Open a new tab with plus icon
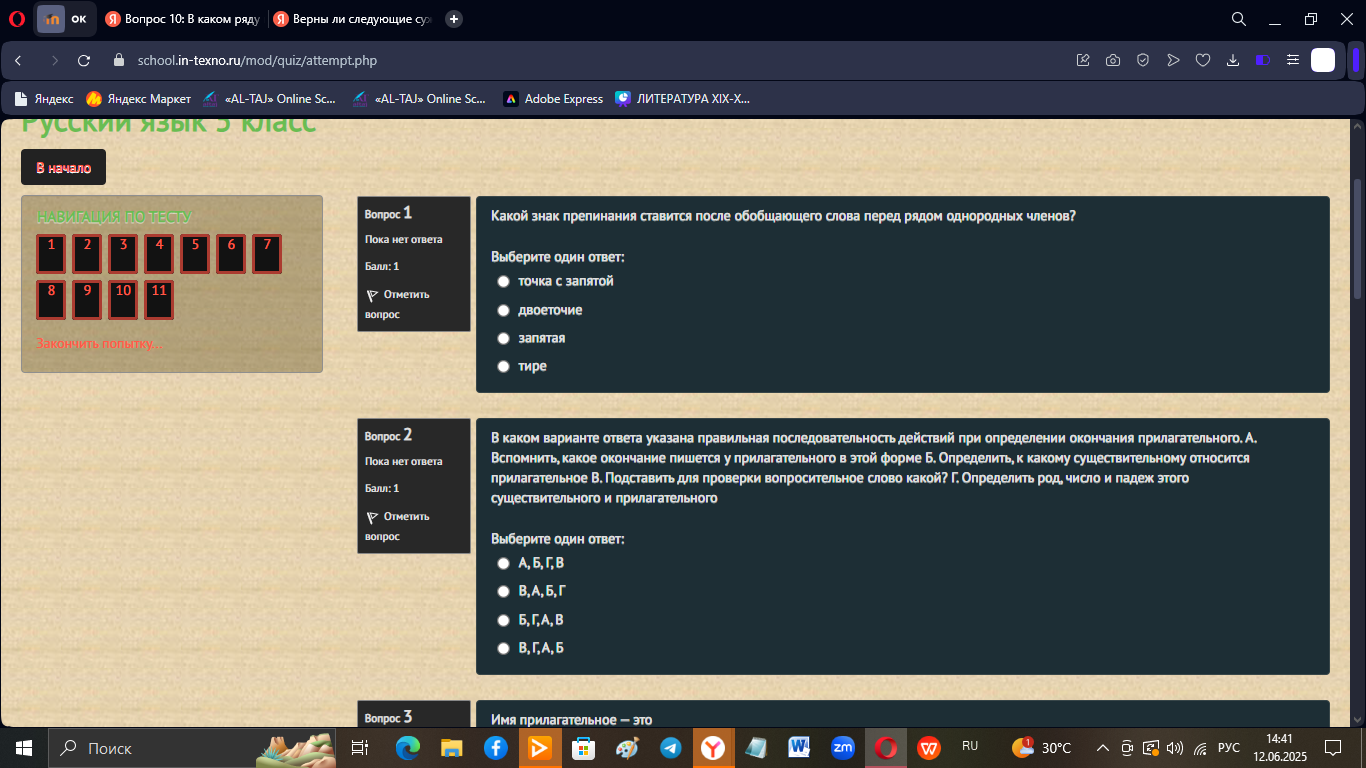Screen dimensions: 1366x768 click(454, 19)
